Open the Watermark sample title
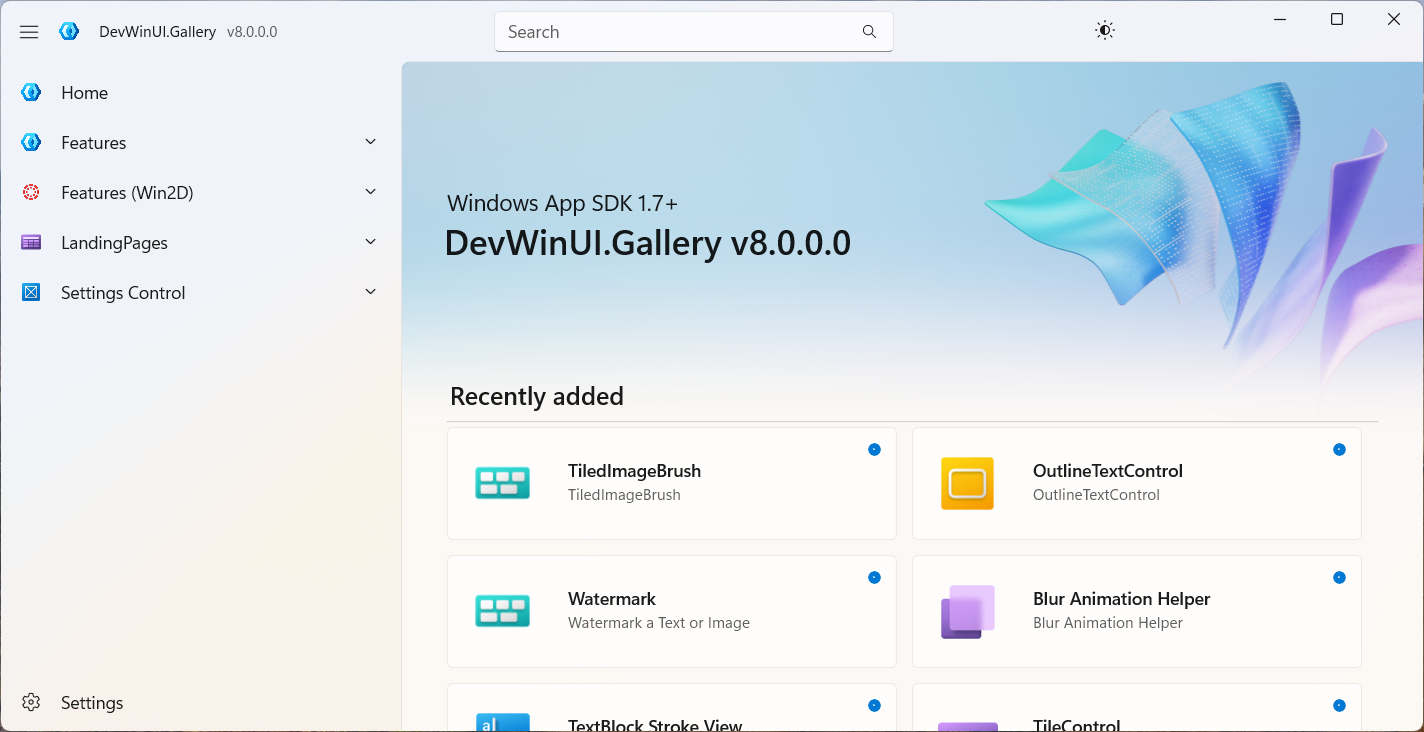Screen dimensions: 1424x732 [612, 599]
